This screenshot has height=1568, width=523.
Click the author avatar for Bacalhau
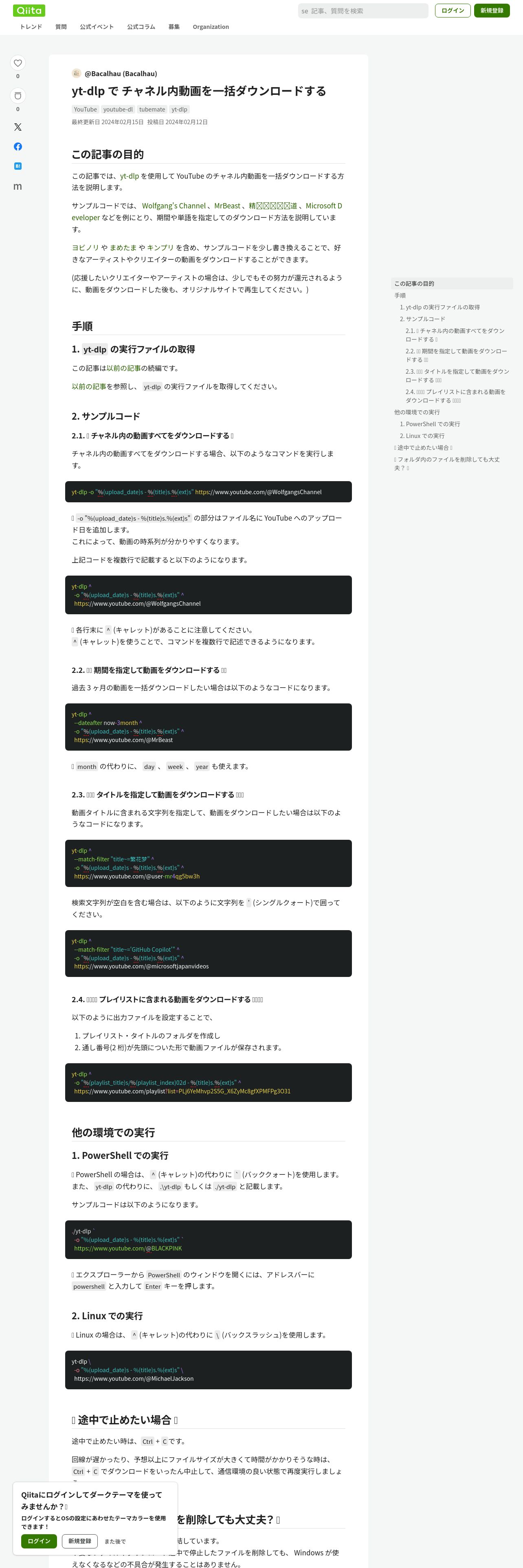point(76,73)
